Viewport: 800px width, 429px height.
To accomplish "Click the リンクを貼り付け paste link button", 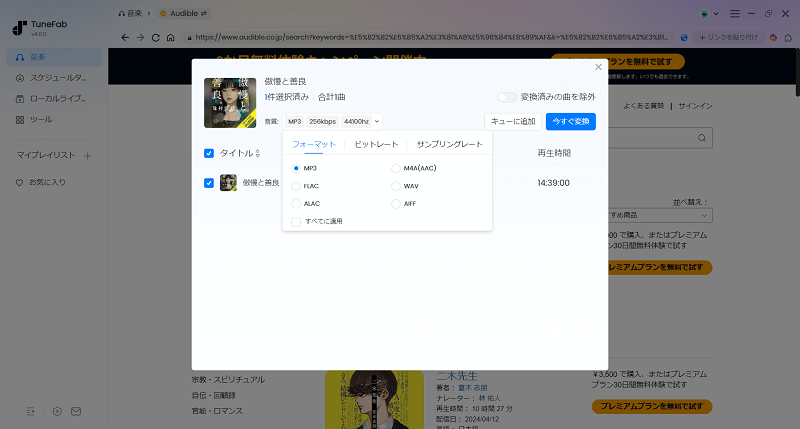I will point(728,37).
